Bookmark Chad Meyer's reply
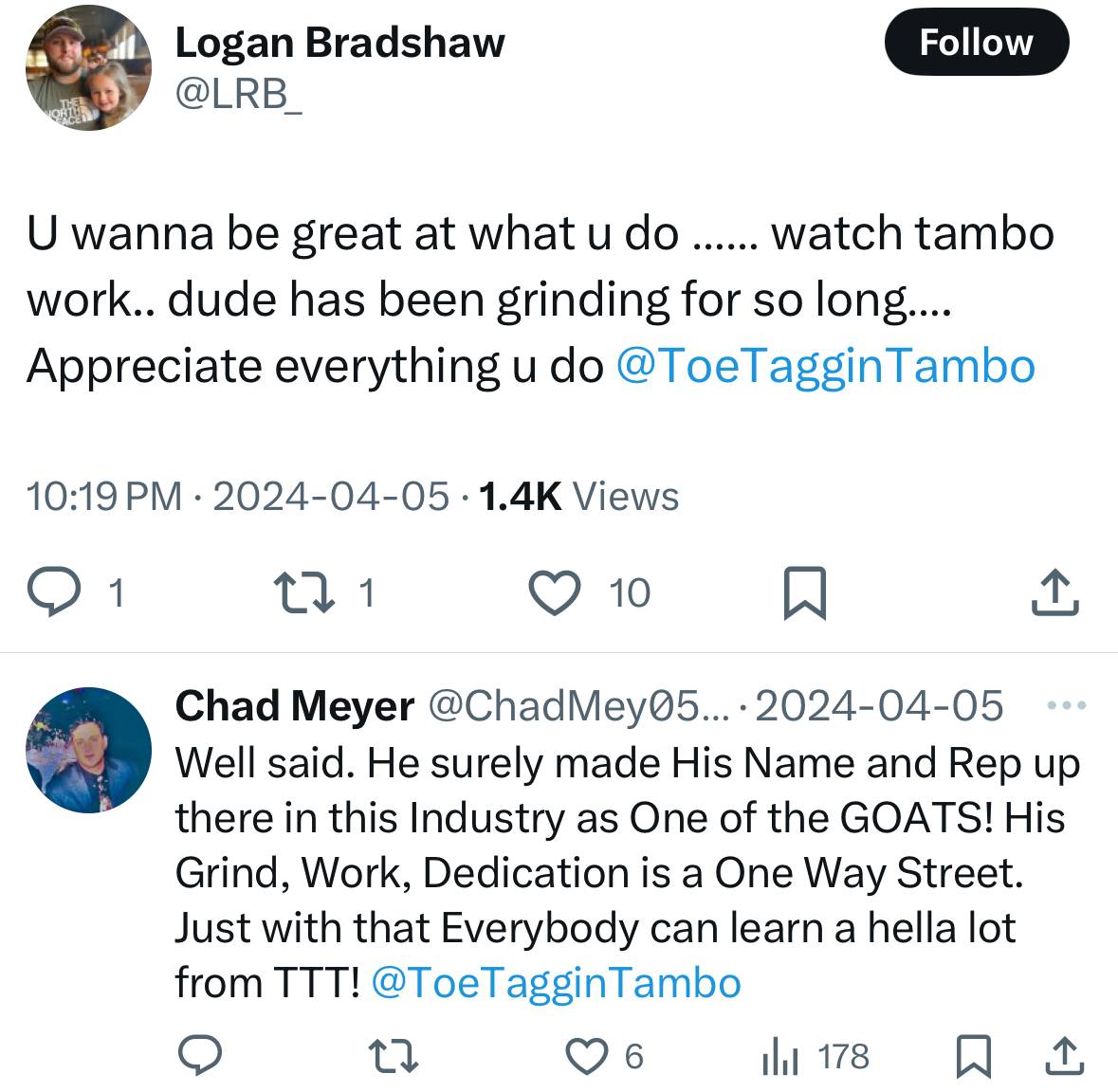The width and height of the screenshot is (1118, 1092). [972, 1056]
